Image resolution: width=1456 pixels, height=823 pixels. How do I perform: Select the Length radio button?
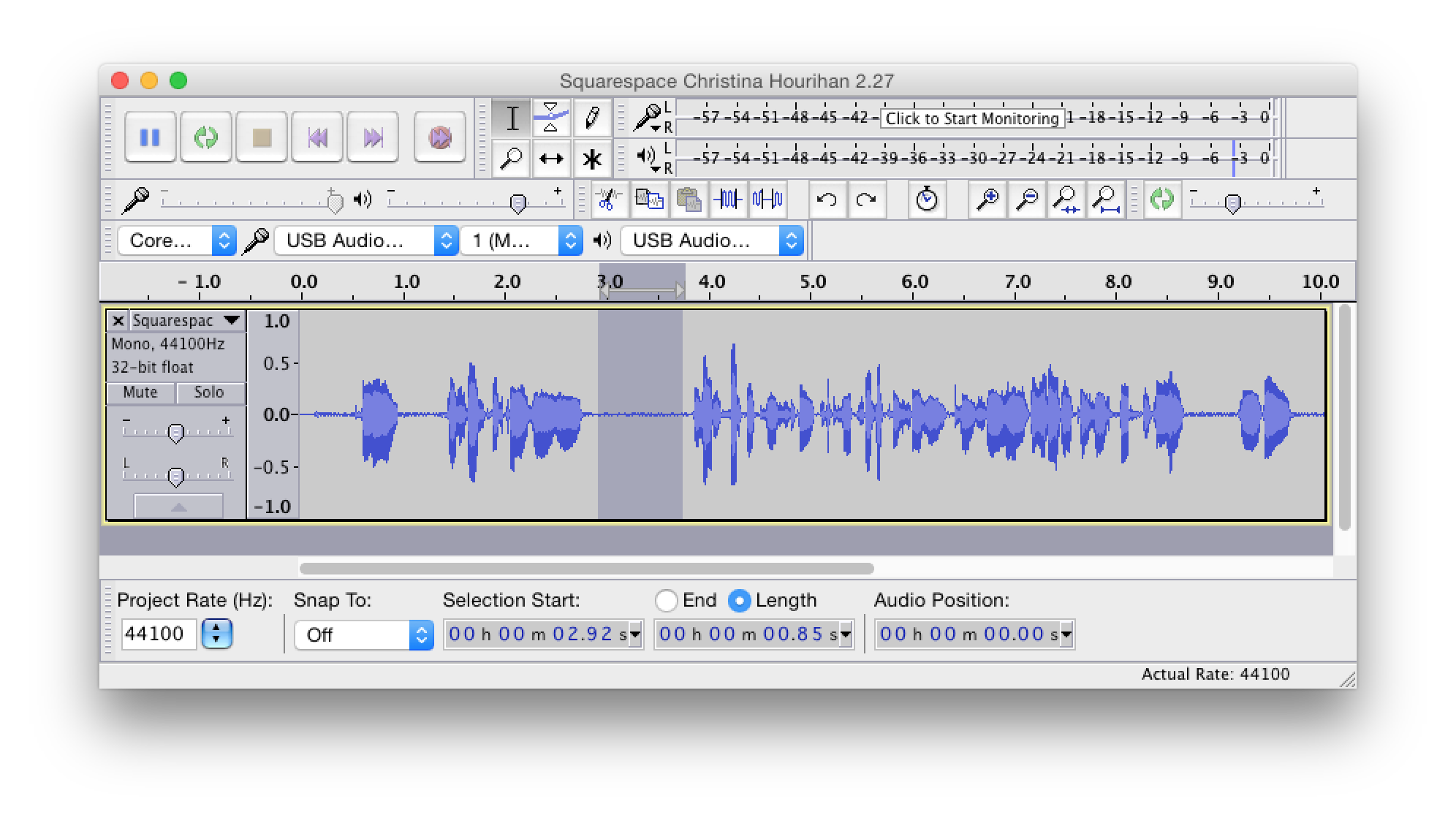739,601
